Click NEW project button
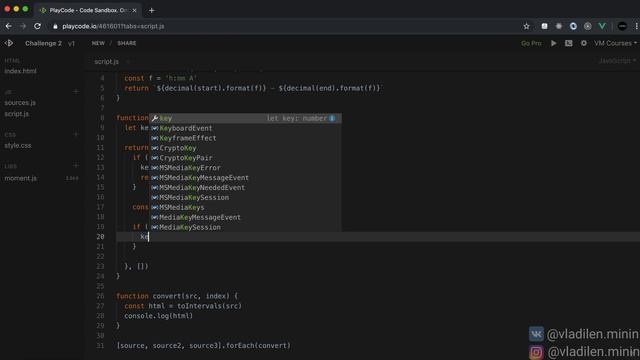The width and height of the screenshot is (640, 360). coord(98,43)
